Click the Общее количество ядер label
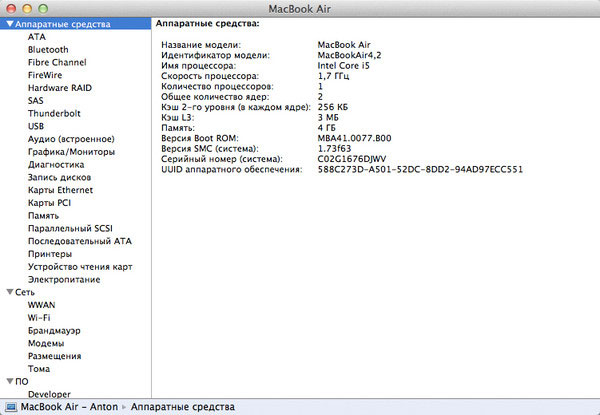 (215, 97)
